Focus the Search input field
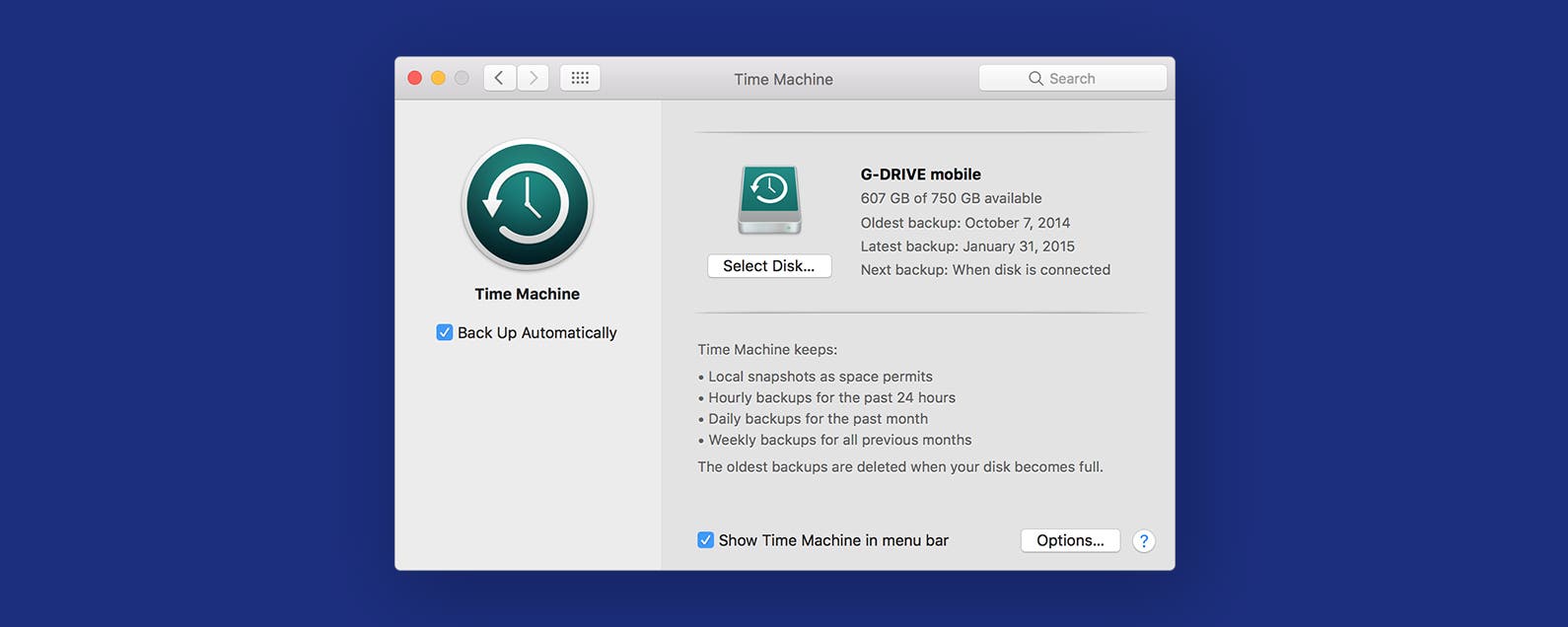 1073,79
